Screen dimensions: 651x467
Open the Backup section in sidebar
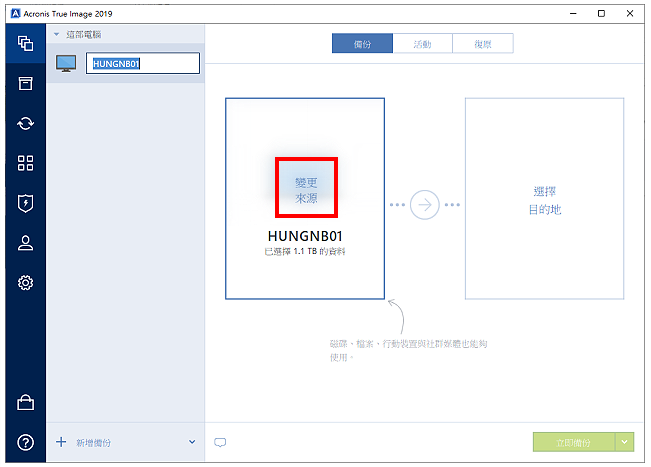point(25,43)
